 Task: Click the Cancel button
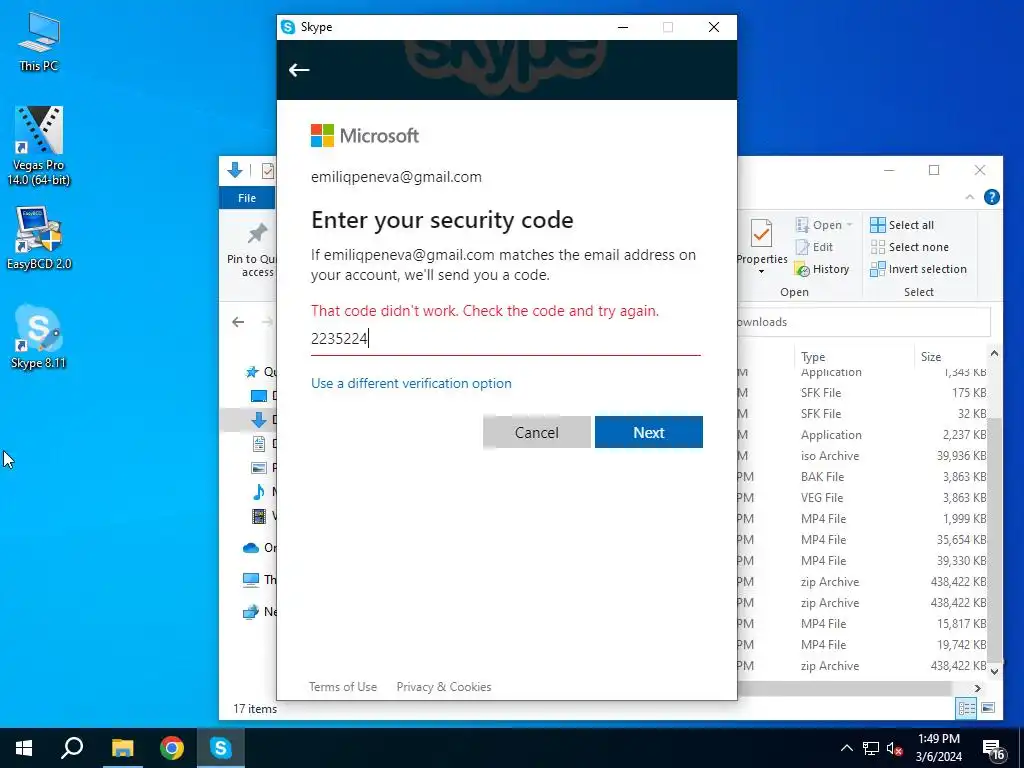tap(537, 432)
